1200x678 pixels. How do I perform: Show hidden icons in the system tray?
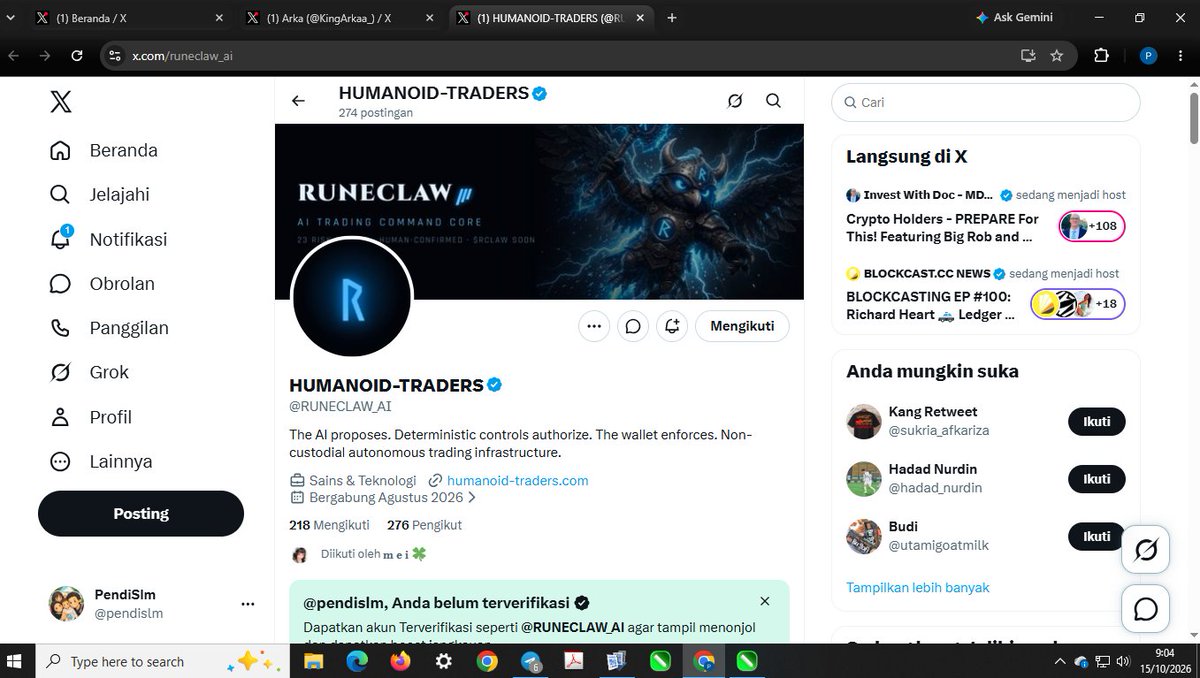pos(1061,661)
